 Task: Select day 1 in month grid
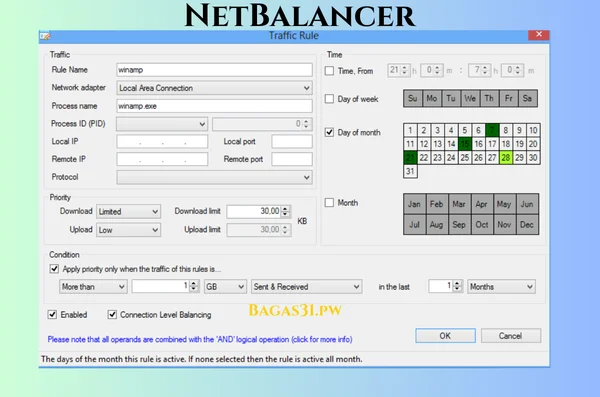[410, 130]
